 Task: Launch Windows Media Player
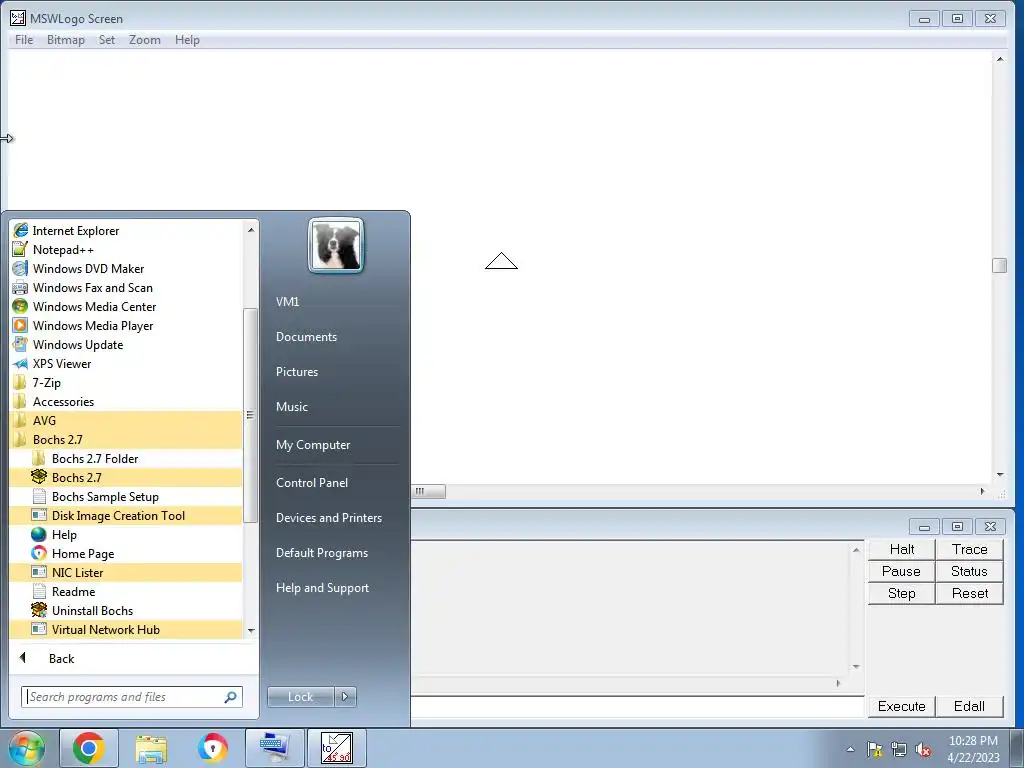tap(127, 325)
